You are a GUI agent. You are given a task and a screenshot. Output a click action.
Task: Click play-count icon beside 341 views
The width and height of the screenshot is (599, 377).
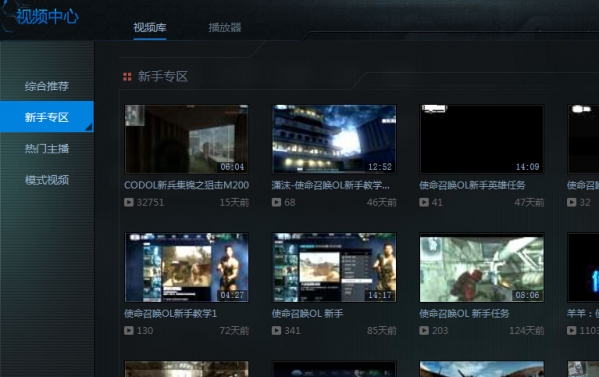pyautogui.click(x=276, y=330)
